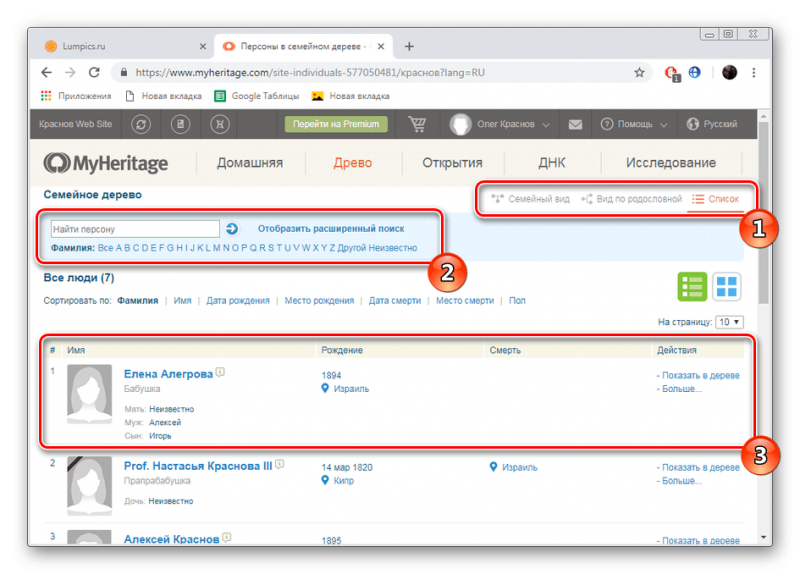Switch to Вид по родословной view
Screen dimensions: 800x574
[631, 199]
